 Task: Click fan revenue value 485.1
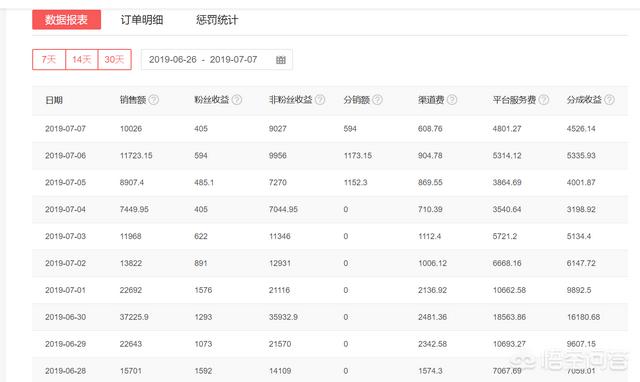tap(204, 182)
